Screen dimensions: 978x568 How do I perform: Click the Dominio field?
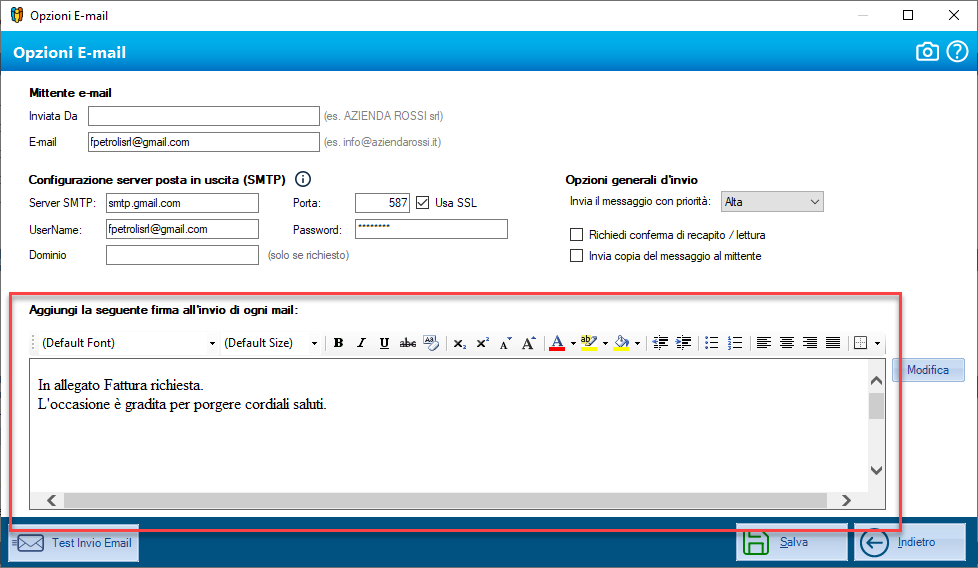click(182, 255)
